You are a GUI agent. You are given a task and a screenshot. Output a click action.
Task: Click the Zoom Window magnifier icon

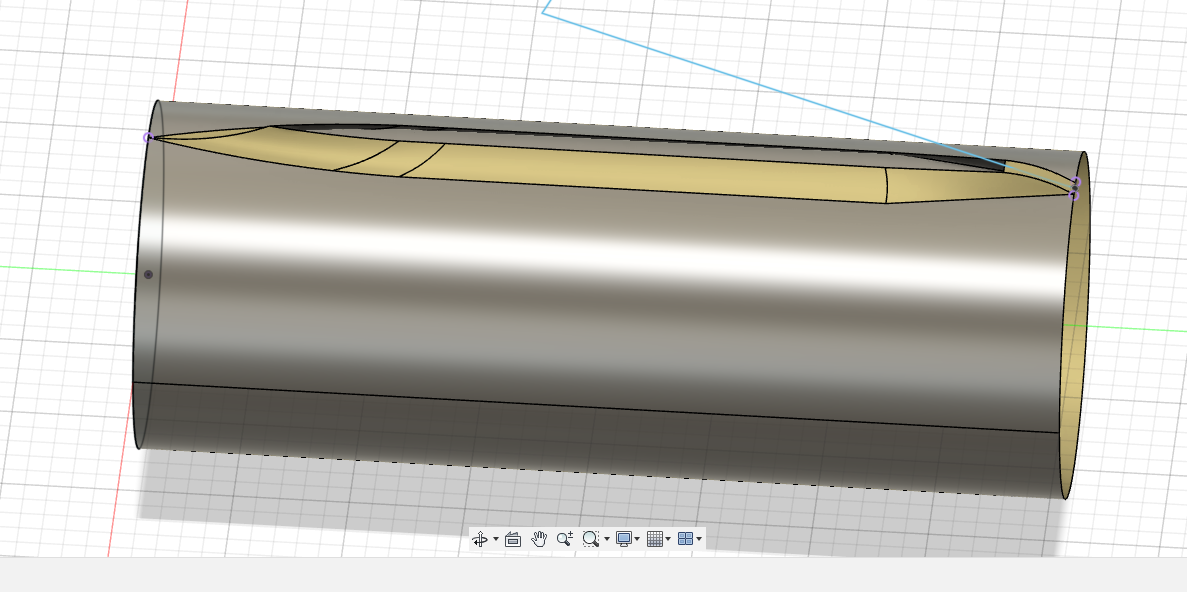point(590,539)
